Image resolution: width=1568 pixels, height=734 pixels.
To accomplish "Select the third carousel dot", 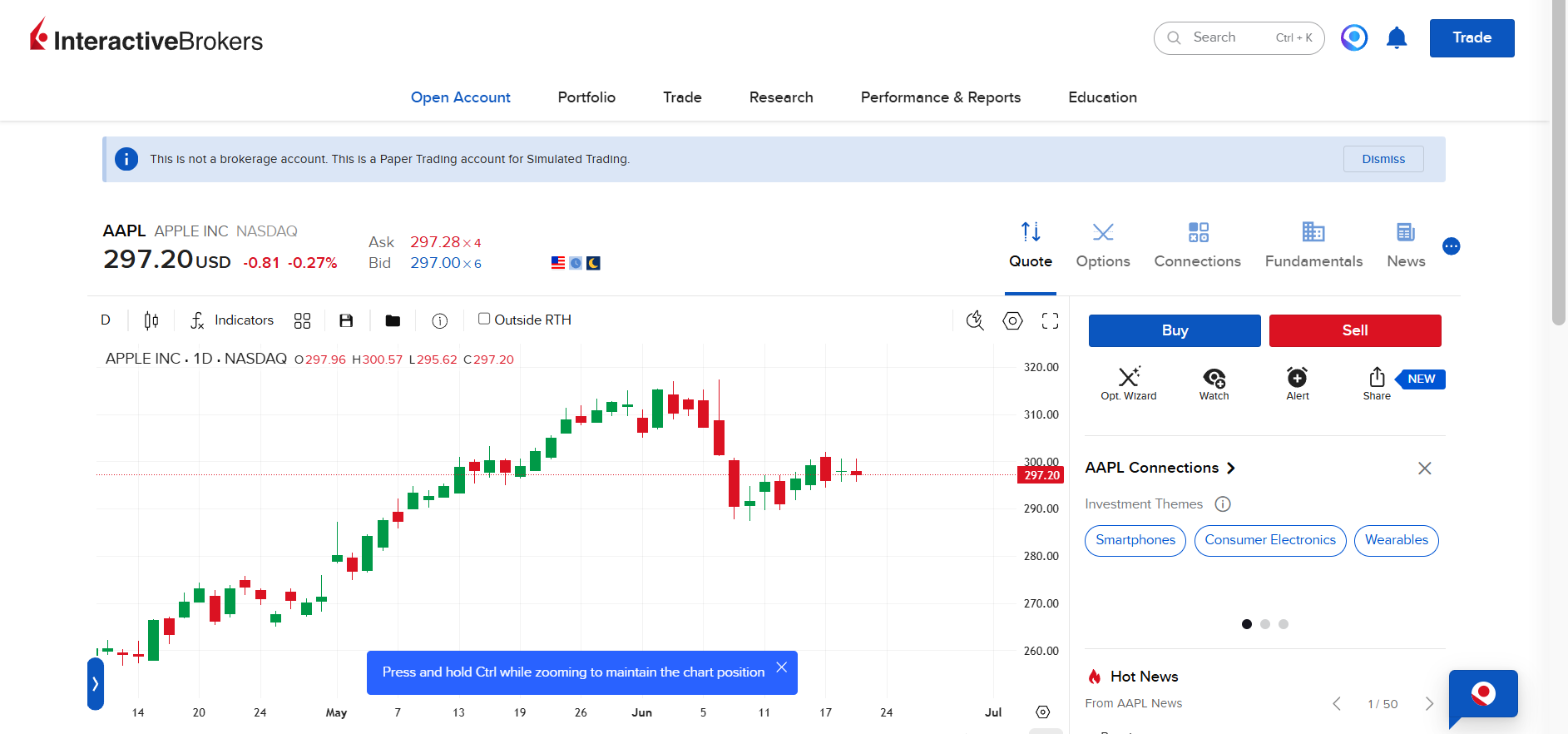I will (x=1284, y=624).
